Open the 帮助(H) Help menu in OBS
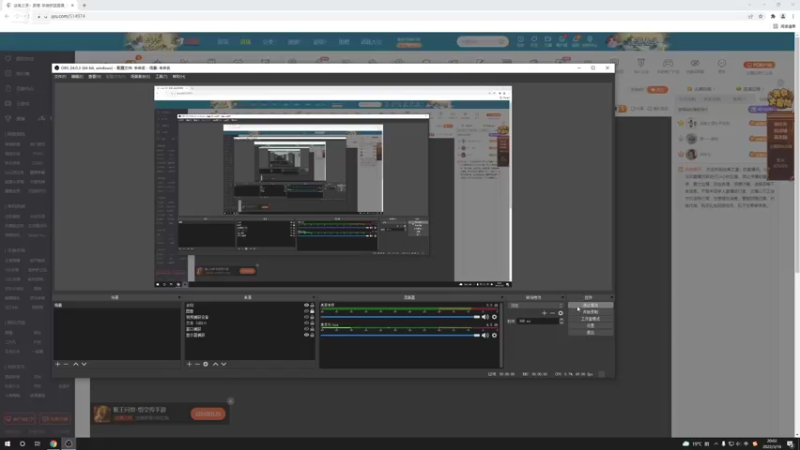 [179, 77]
